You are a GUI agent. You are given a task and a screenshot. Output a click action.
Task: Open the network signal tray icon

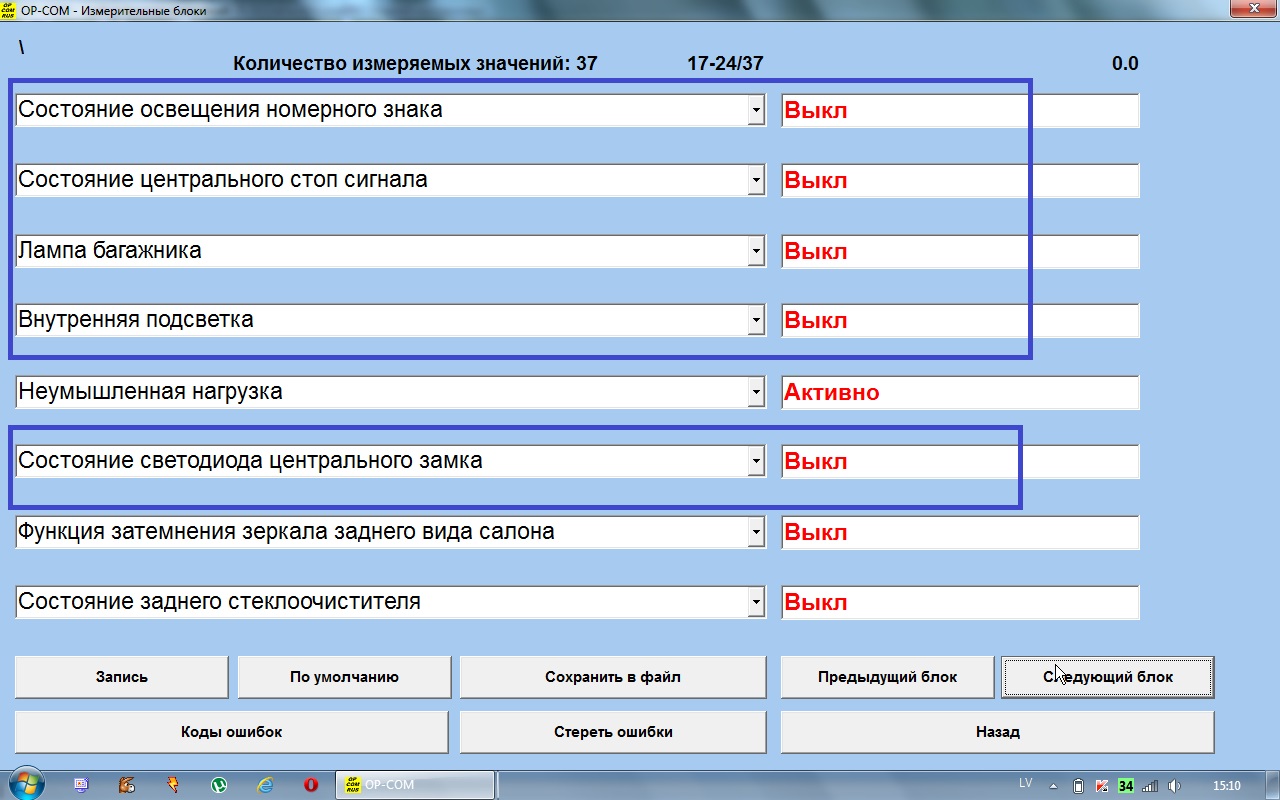pyautogui.click(x=1150, y=785)
